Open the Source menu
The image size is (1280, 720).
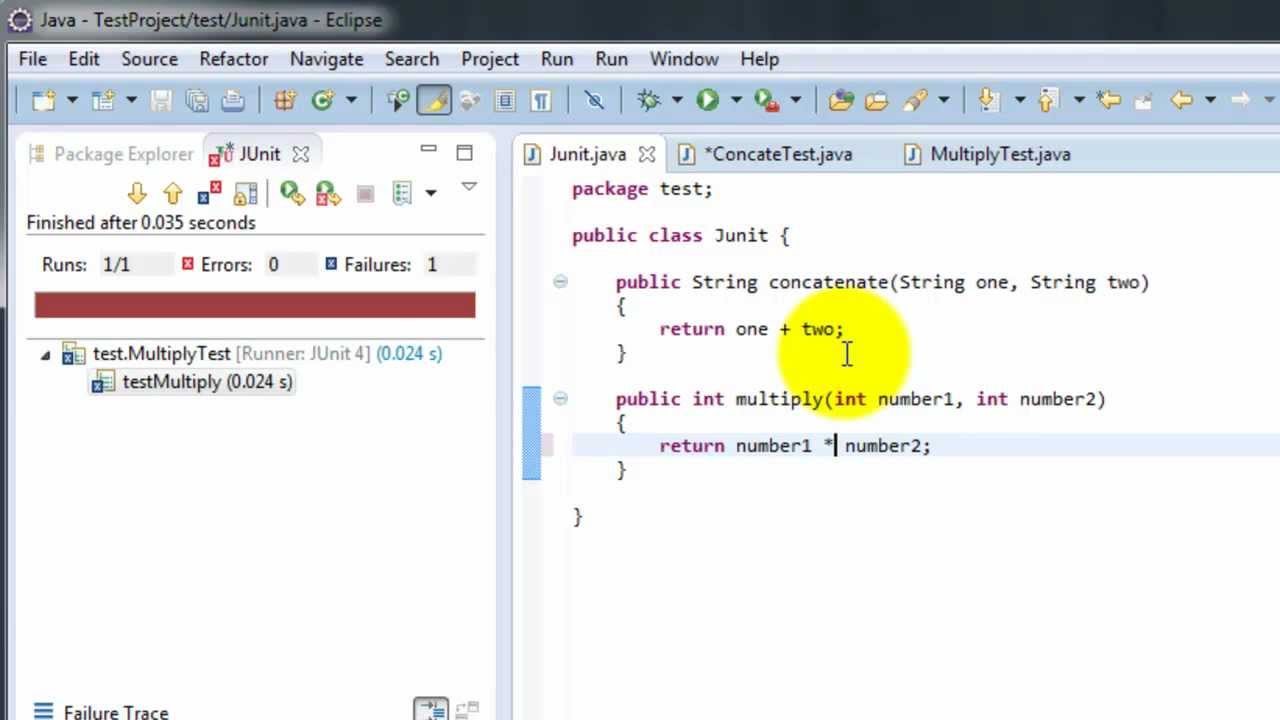click(150, 59)
